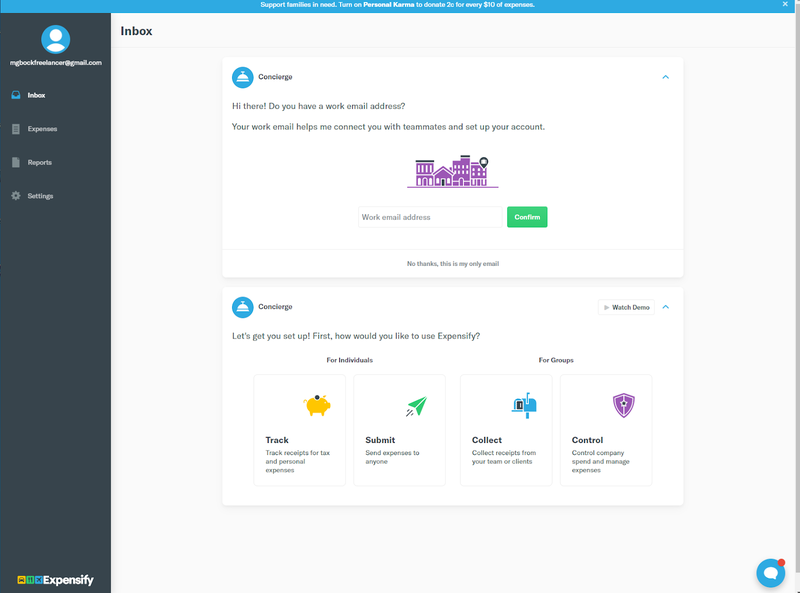The image size is (800, 593).
Task: Click 'Control company spend and manage expenses'
Action: point(601,461)
